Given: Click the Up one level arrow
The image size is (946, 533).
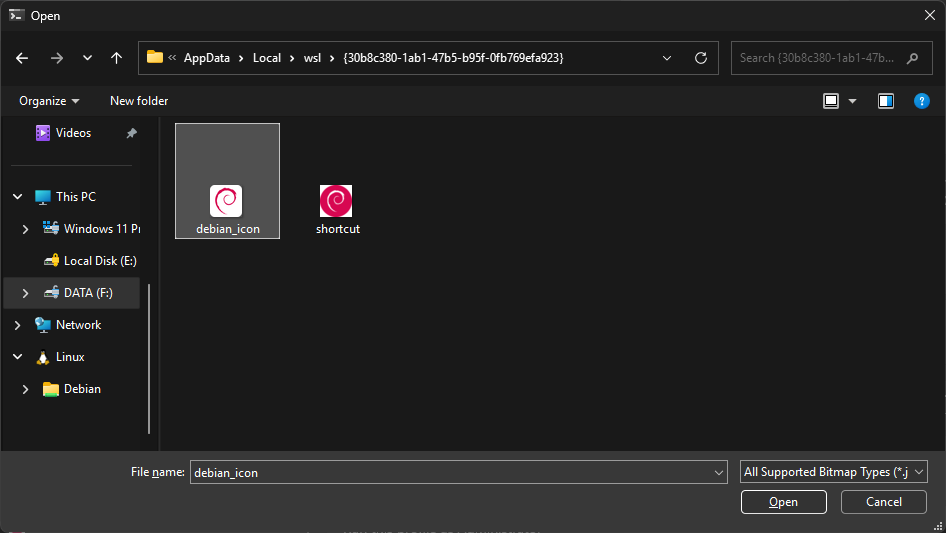Looking at the screenshot, I should click(x=117, y=58).
